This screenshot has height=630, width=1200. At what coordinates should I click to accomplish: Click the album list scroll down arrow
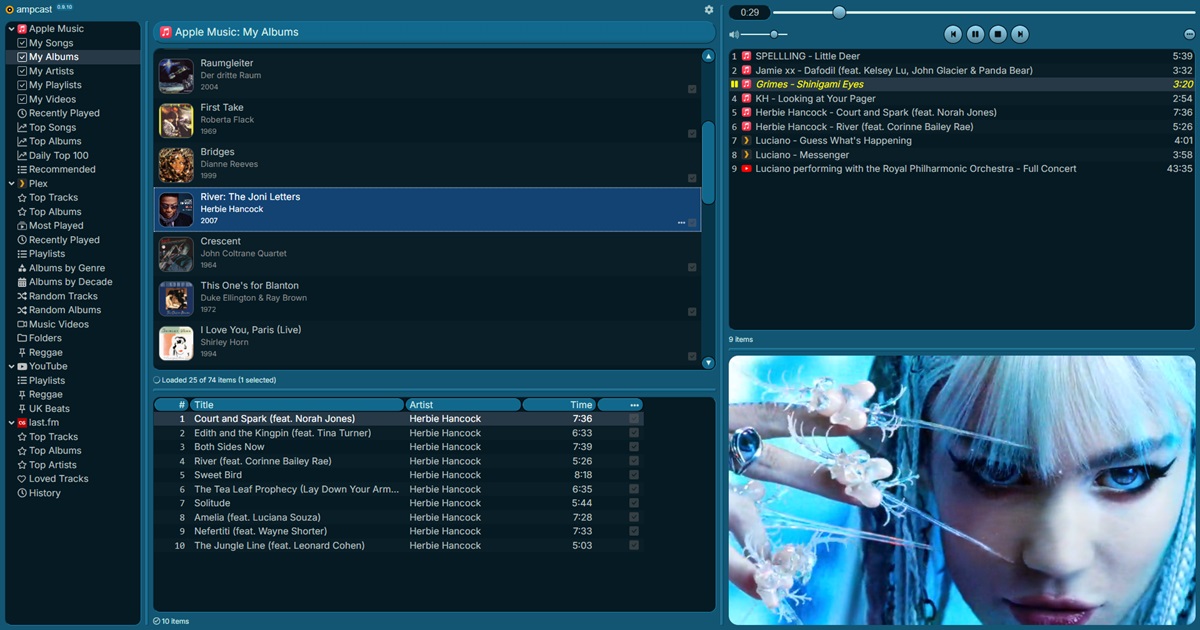click(x=708, y=363)
